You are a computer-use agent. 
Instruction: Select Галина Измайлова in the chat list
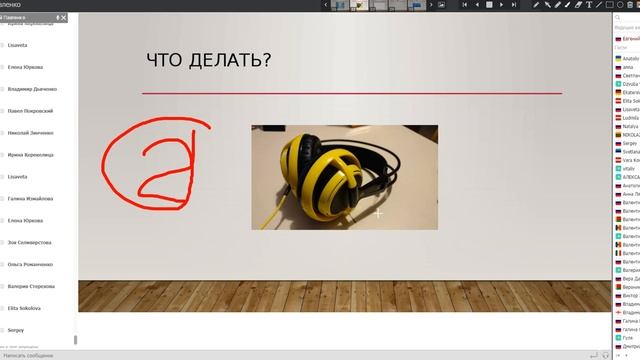coord(30,199)
